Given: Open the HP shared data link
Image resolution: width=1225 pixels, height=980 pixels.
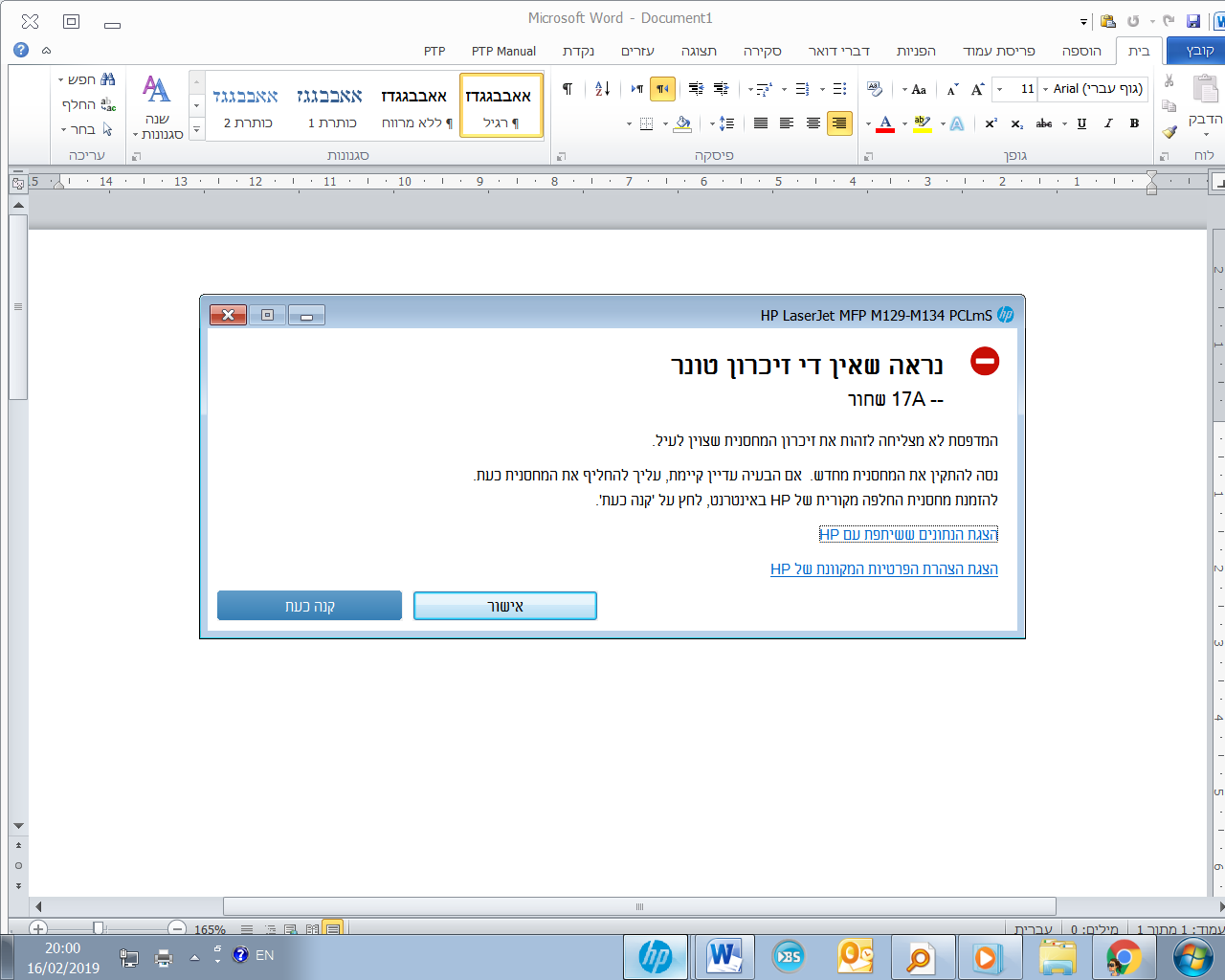Looking at the screenshot, I should pyautogui.click(x=908, y=534).
